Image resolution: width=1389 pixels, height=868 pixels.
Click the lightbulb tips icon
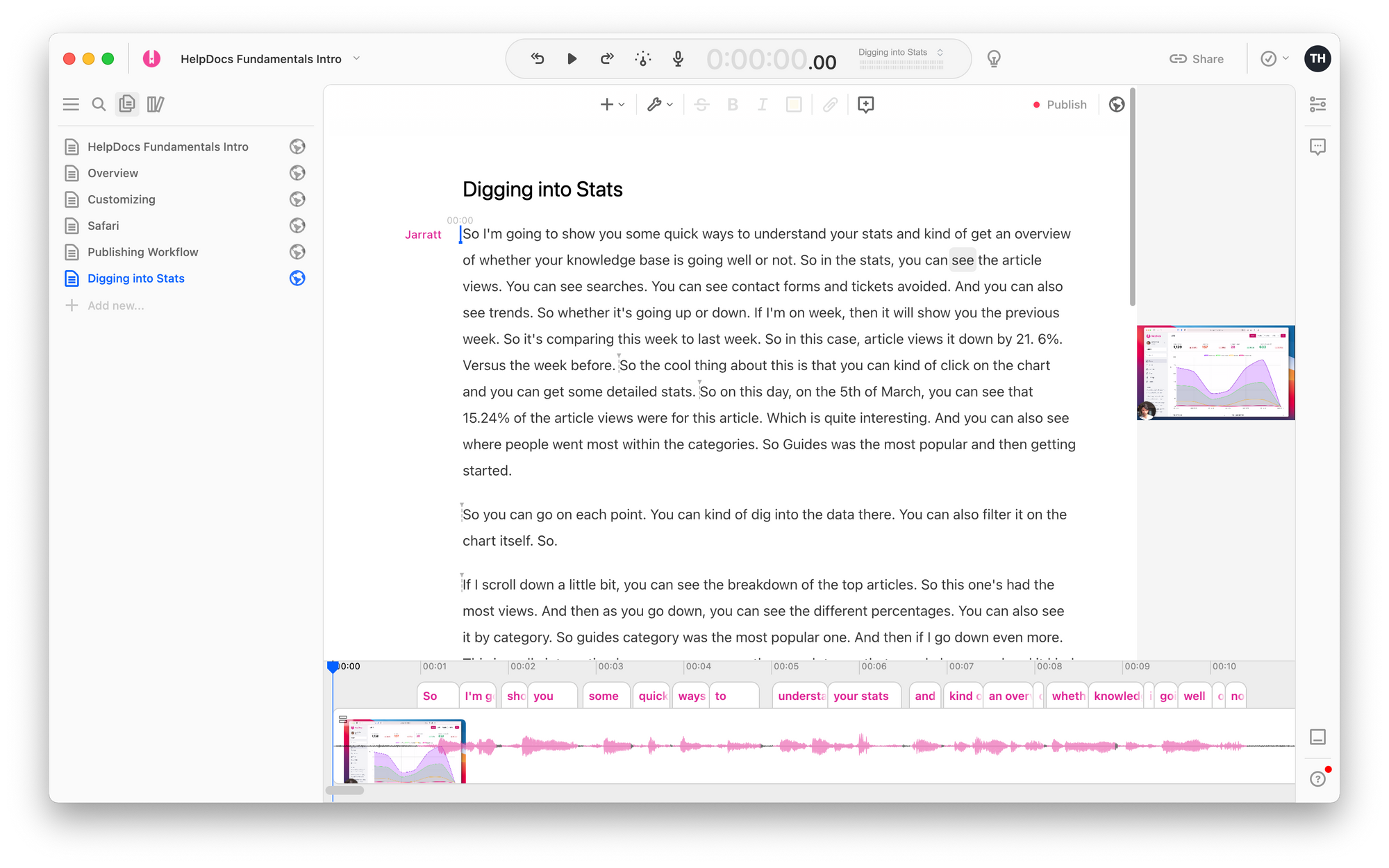coord(994,59)
